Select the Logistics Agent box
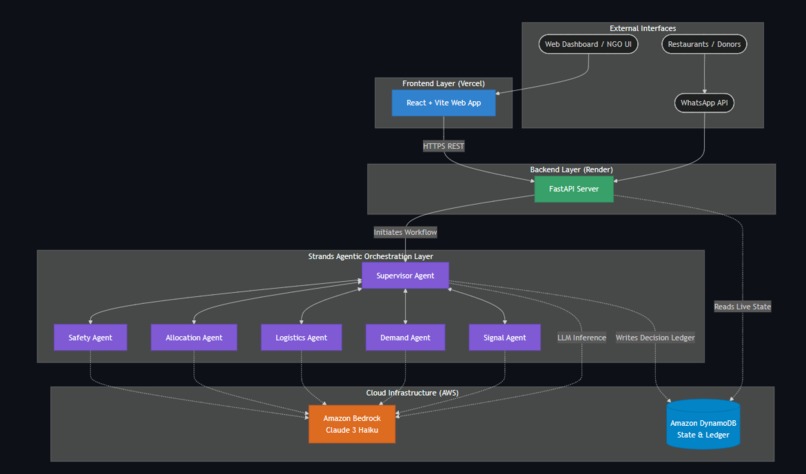 pos(301,338)
